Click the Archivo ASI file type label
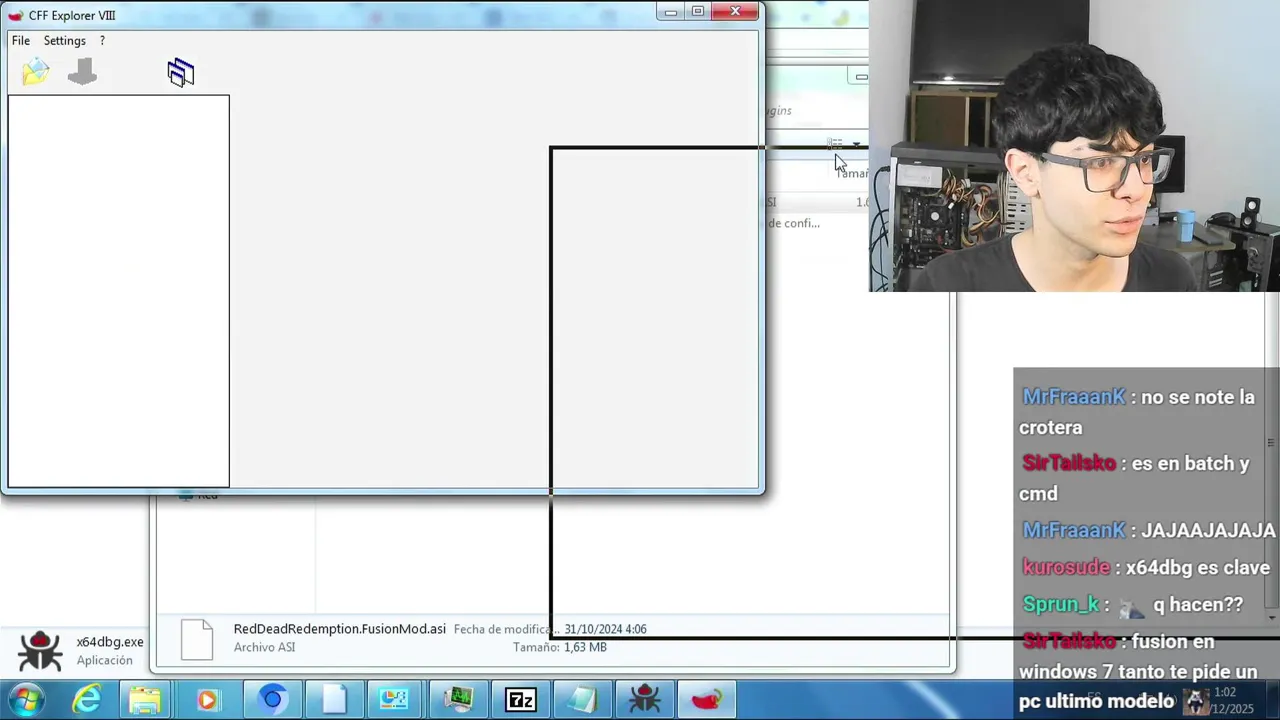The height and width of the screenshot is (720, 1280). (x=264, y=647)
